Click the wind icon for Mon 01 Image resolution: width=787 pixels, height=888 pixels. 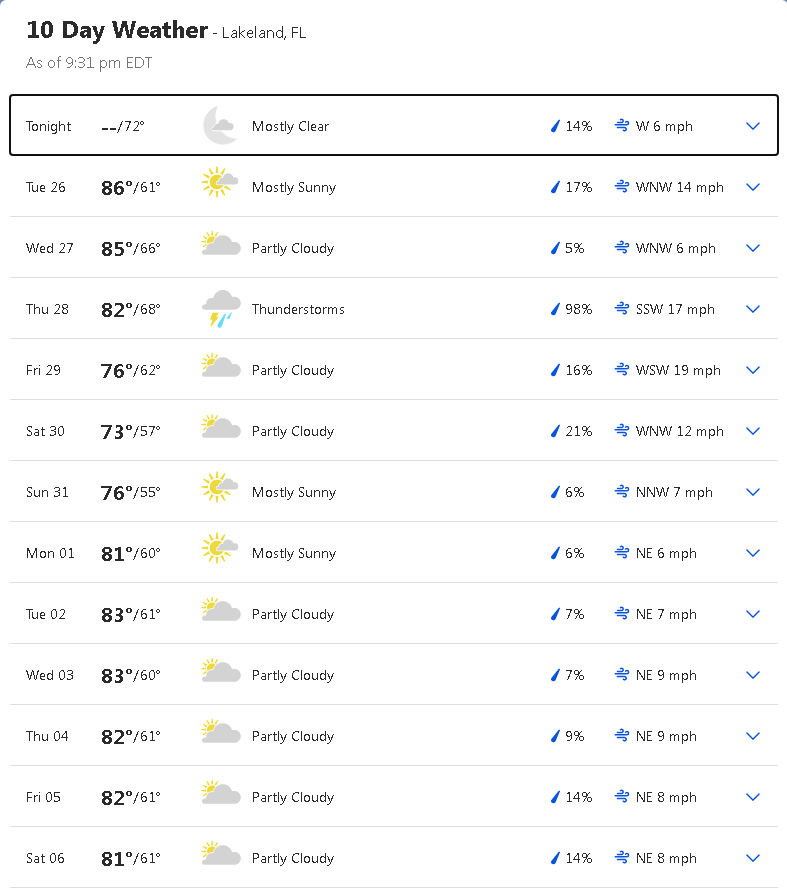622,553
